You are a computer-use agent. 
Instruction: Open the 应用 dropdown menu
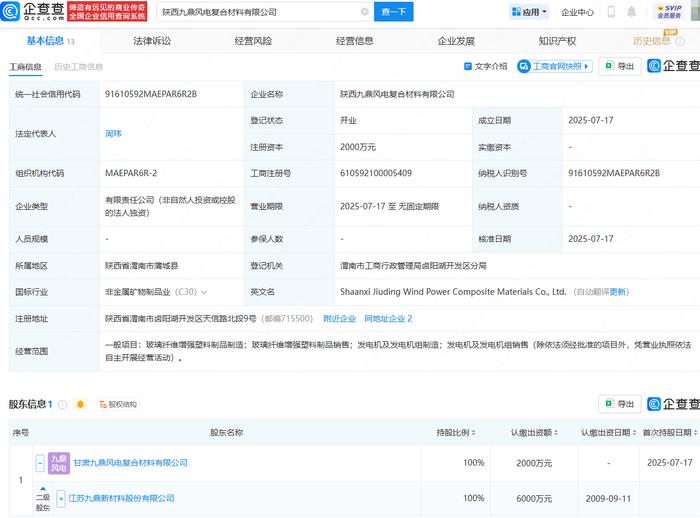[529, 12]
